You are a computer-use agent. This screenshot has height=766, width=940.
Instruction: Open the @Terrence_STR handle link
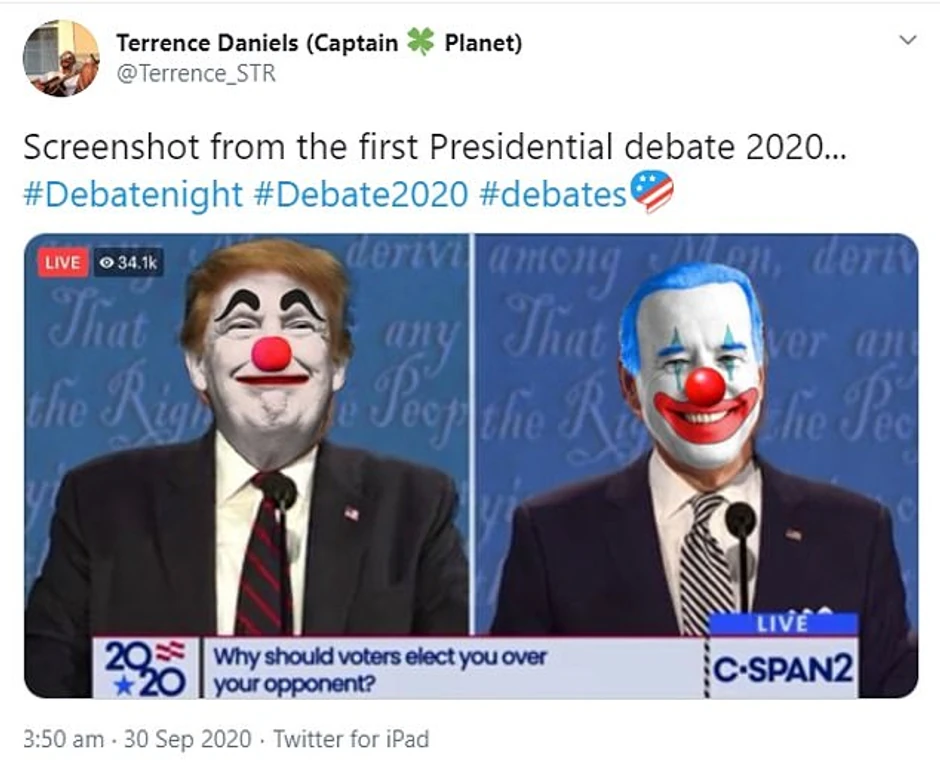click(x=196, y=74)
